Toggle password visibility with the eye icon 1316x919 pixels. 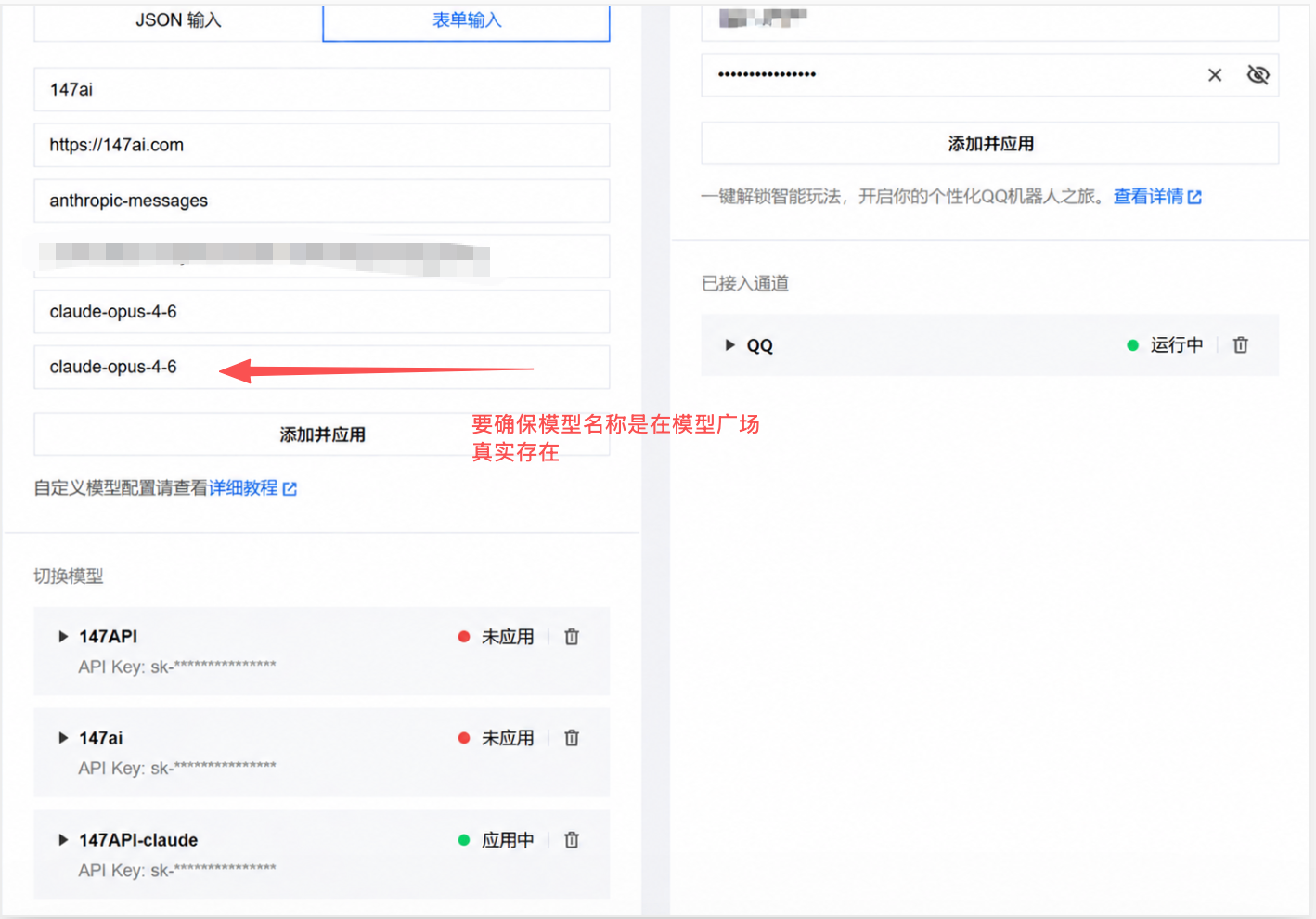(1258, 75)
